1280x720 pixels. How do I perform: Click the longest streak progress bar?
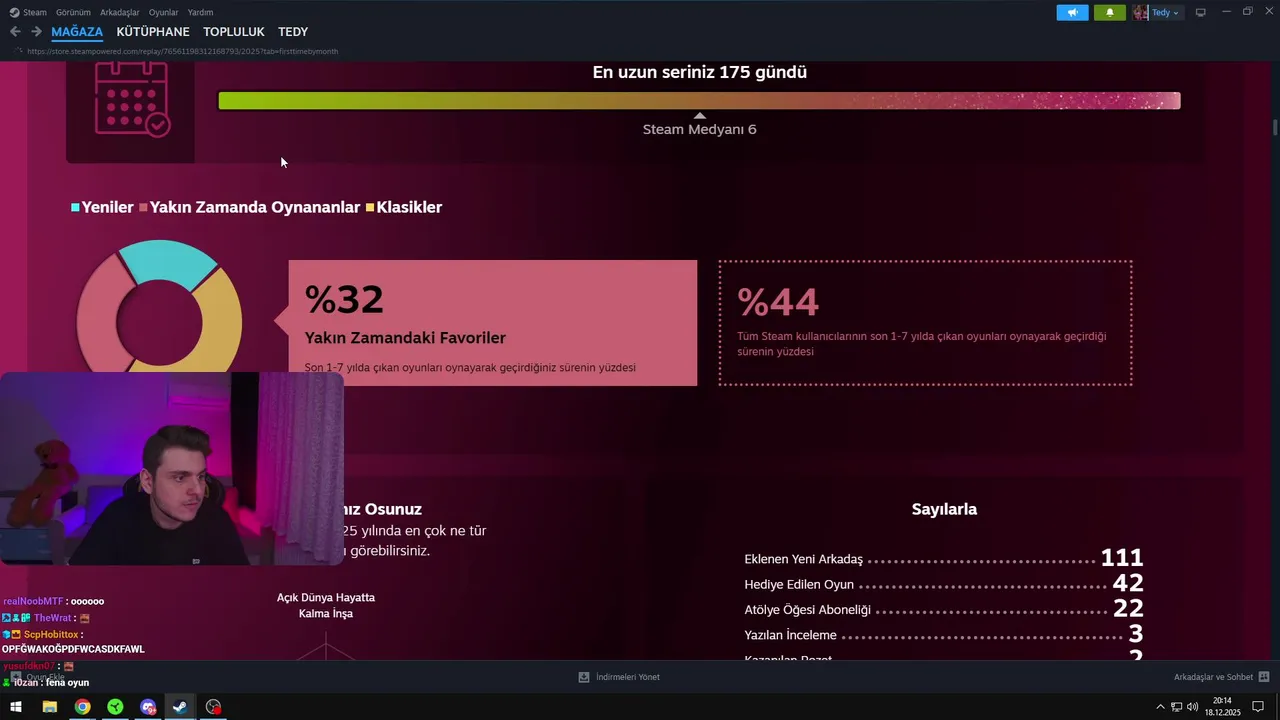coord(699,100)
